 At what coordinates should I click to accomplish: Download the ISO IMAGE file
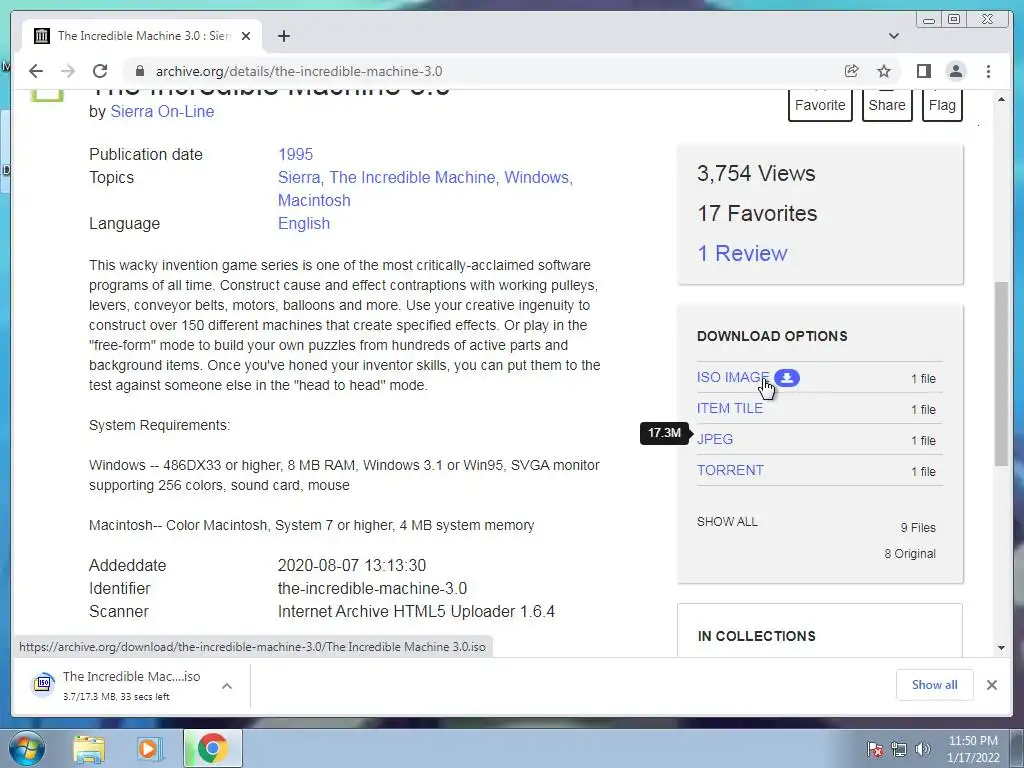pos(733,377)
